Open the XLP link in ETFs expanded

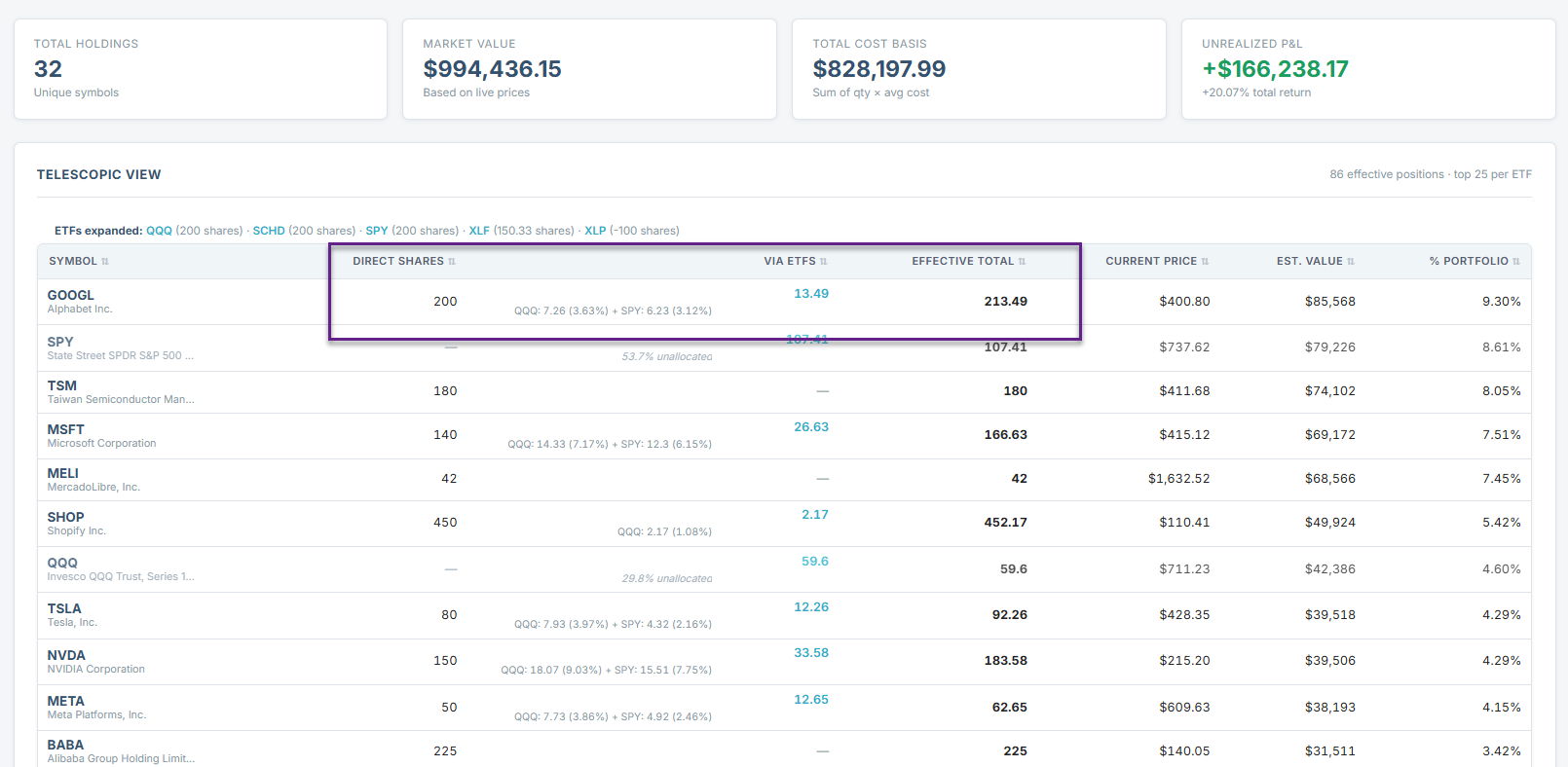(595, 231)
